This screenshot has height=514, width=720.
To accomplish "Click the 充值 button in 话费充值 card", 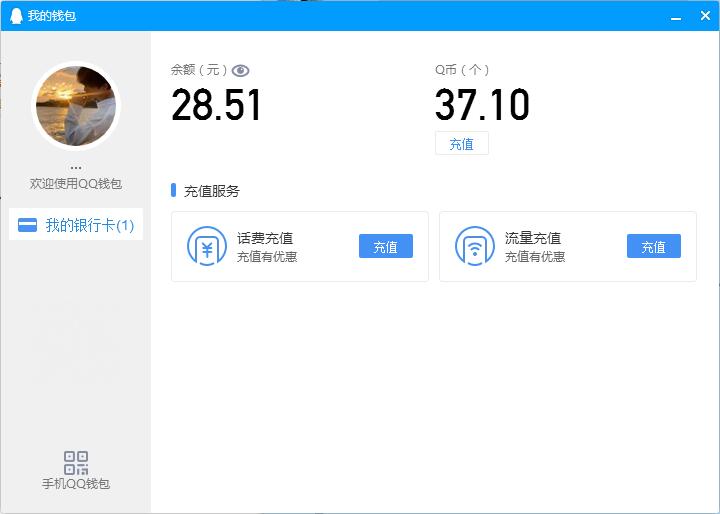I will click(386, 246).
